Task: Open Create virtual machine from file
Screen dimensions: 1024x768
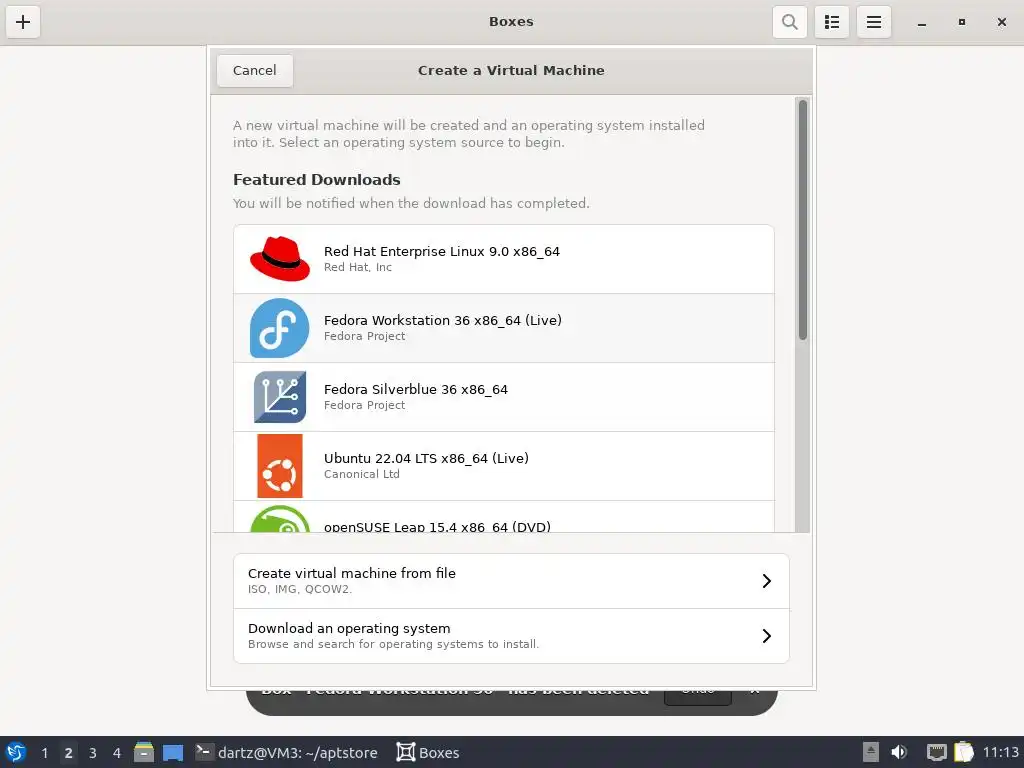Action: [x=511, y=581]
